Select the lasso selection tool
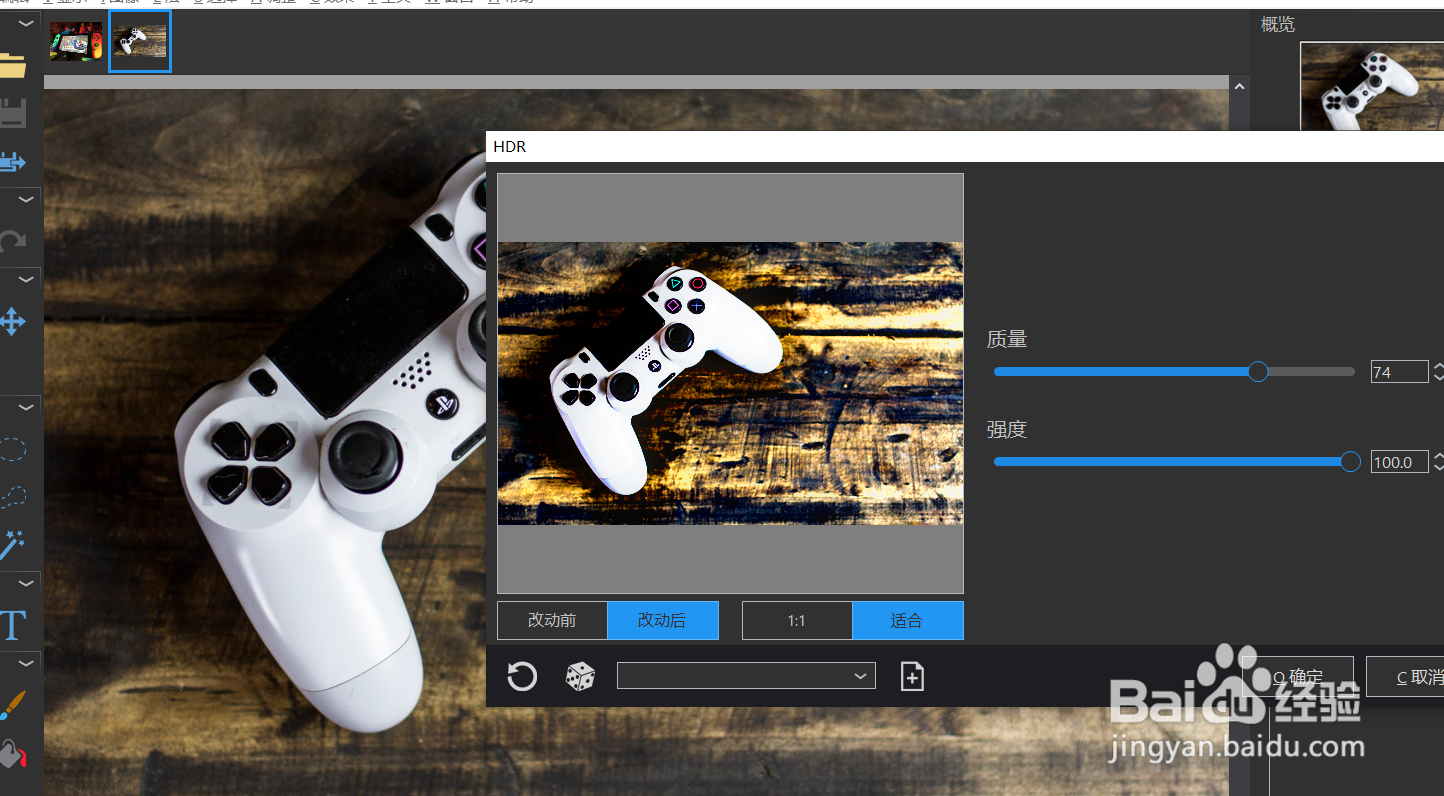The height and width of the screenshot is (796, 1444). click(12, 496)
